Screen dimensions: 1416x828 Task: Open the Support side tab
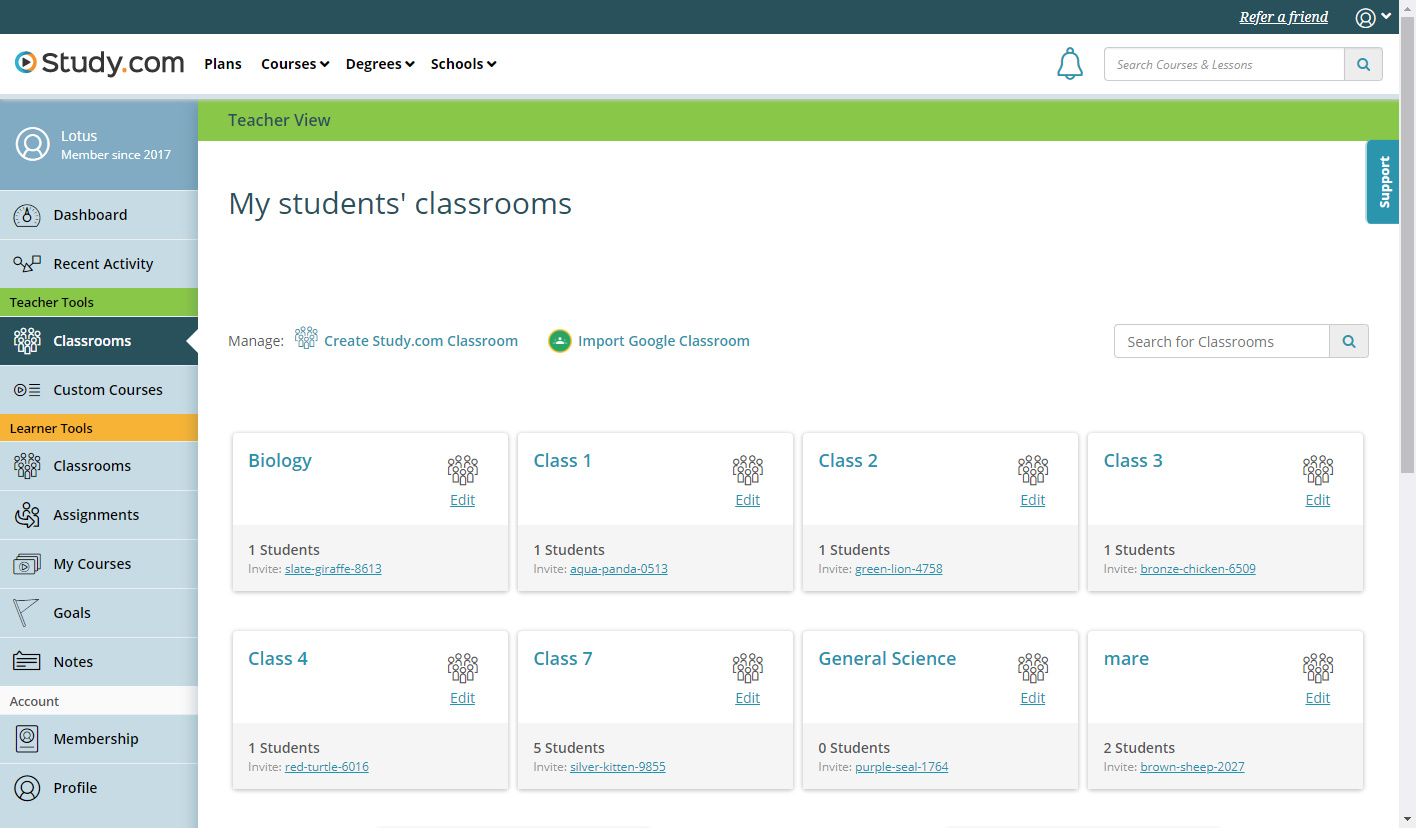pyautogui.click(x=1383, y=182)
